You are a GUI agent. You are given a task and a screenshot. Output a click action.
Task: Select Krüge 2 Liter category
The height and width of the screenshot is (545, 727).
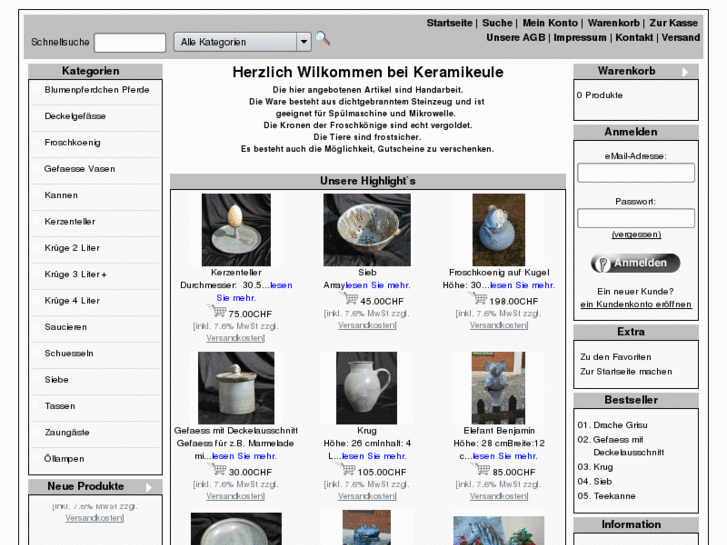click(72, 248)
